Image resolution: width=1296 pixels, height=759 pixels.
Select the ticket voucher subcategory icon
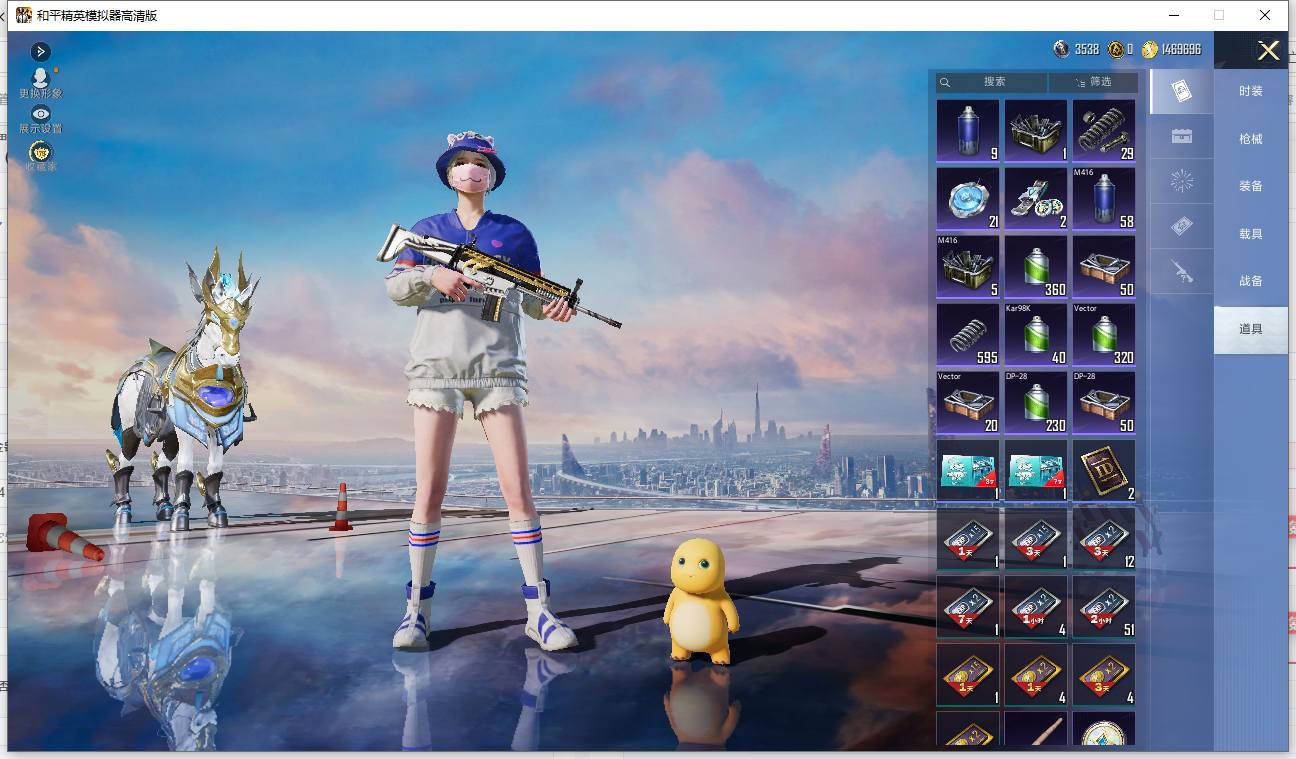coord(1181,228)
